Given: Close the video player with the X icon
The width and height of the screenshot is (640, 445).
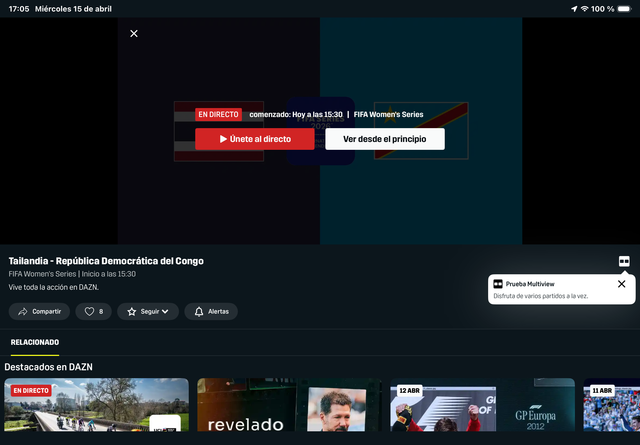Looking at the screenshot, I should (134, 33).
